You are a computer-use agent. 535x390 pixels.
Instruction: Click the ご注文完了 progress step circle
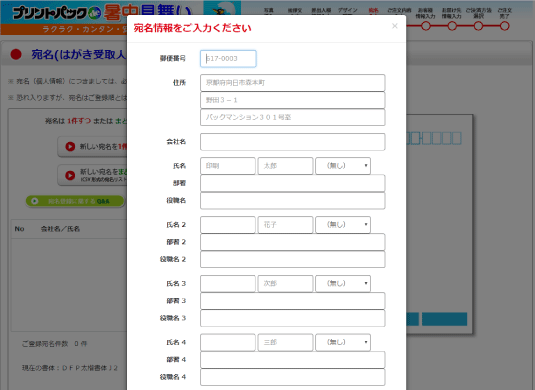click(x=505, y=26)
